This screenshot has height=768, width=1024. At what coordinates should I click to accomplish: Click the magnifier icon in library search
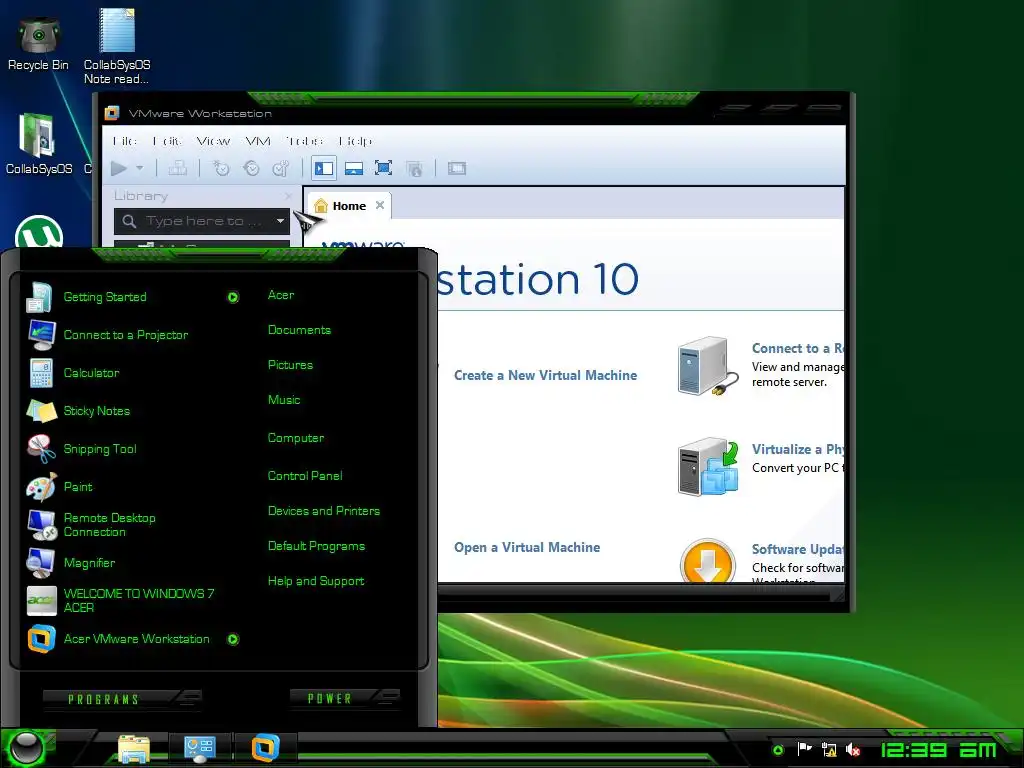coord(129,221)
